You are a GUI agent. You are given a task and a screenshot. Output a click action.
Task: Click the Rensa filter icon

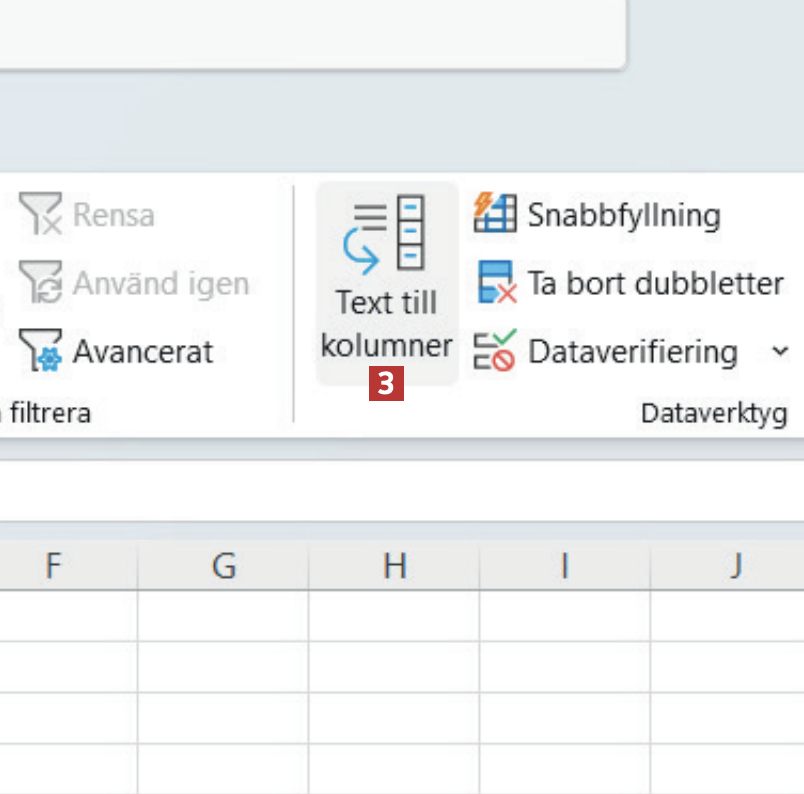coord(40,215)
